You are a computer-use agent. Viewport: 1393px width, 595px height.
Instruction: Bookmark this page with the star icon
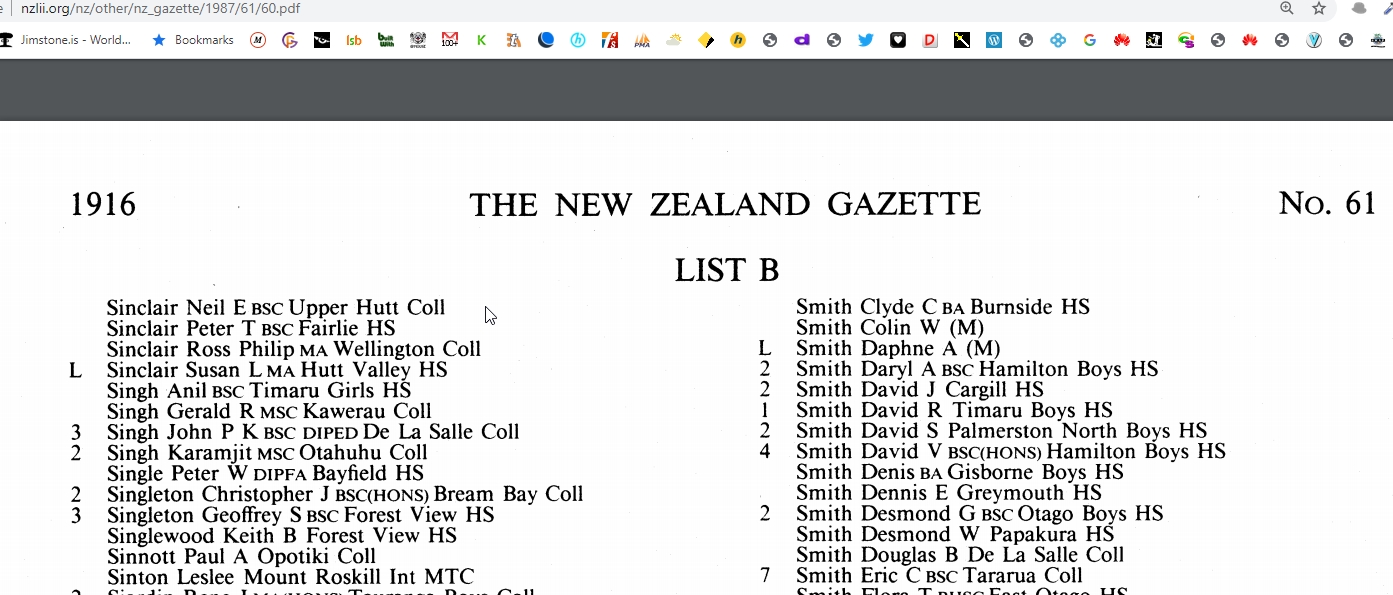[1319, 8]
